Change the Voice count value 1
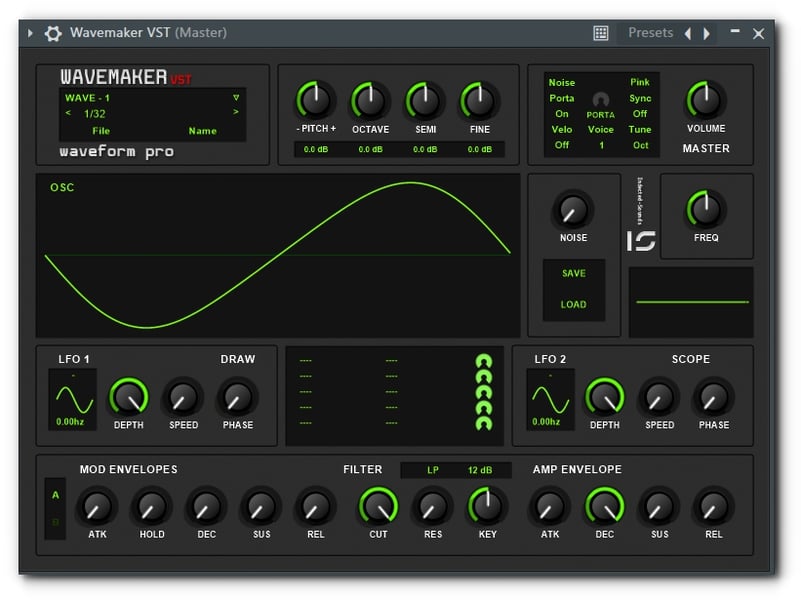 (x=602, y=146)
